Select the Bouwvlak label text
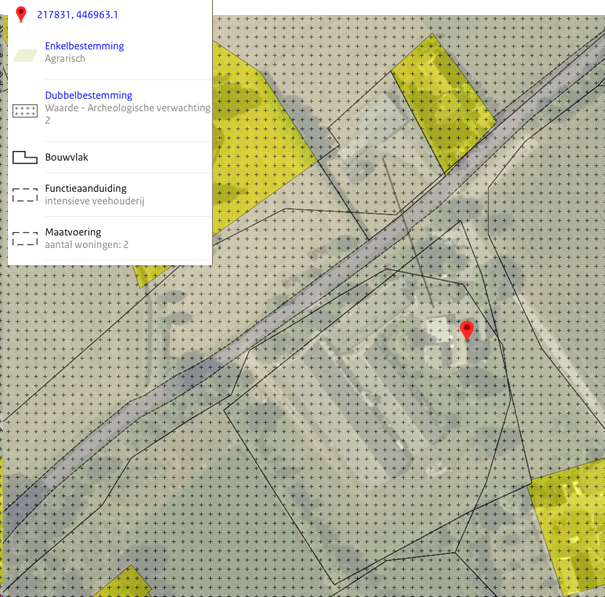 pyautogui.click(x=66, y=157)
